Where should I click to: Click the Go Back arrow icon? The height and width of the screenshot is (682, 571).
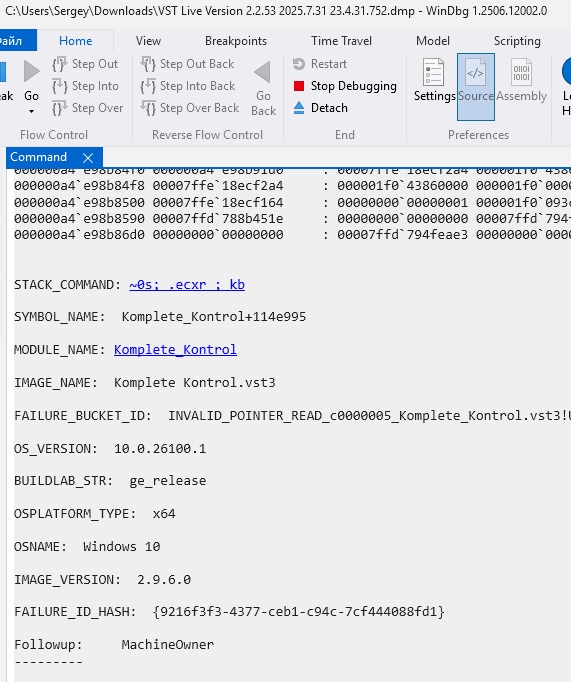(x=263, y=72)
